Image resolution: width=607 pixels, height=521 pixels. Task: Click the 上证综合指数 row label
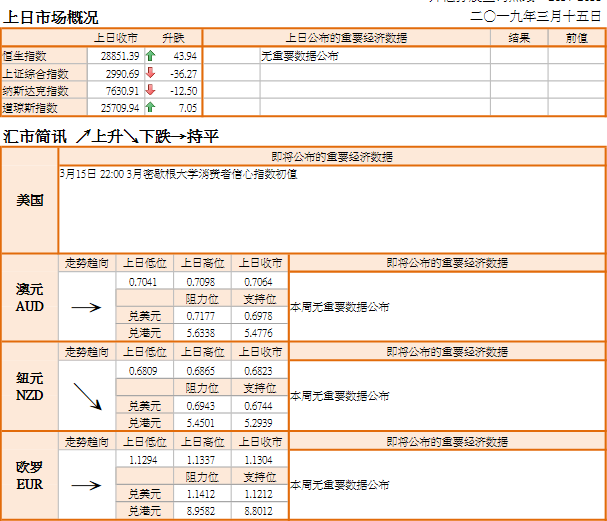(36, 74)
